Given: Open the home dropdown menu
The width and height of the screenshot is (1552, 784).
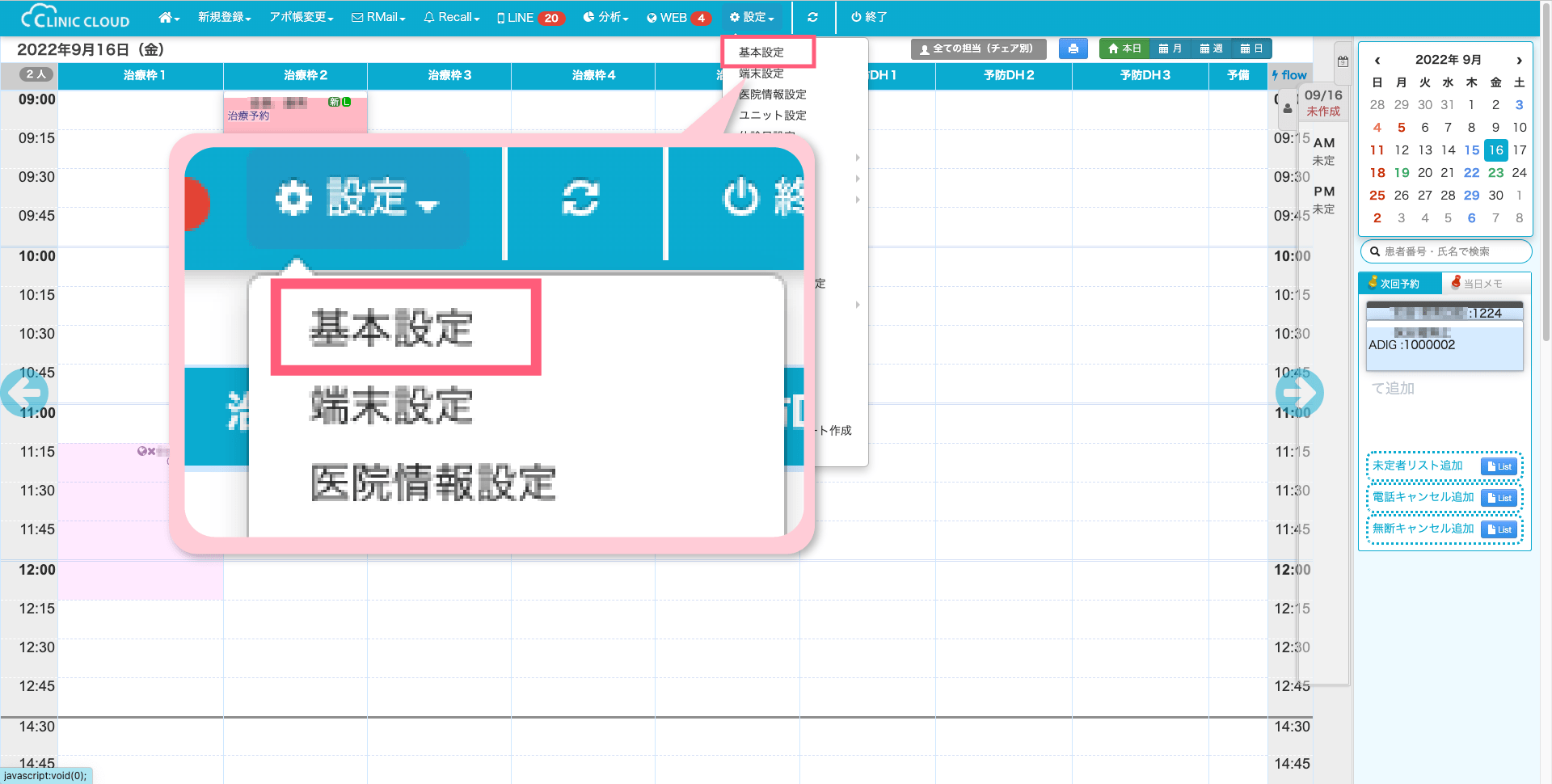Looking at the screenshot, I should pos(168,17).
